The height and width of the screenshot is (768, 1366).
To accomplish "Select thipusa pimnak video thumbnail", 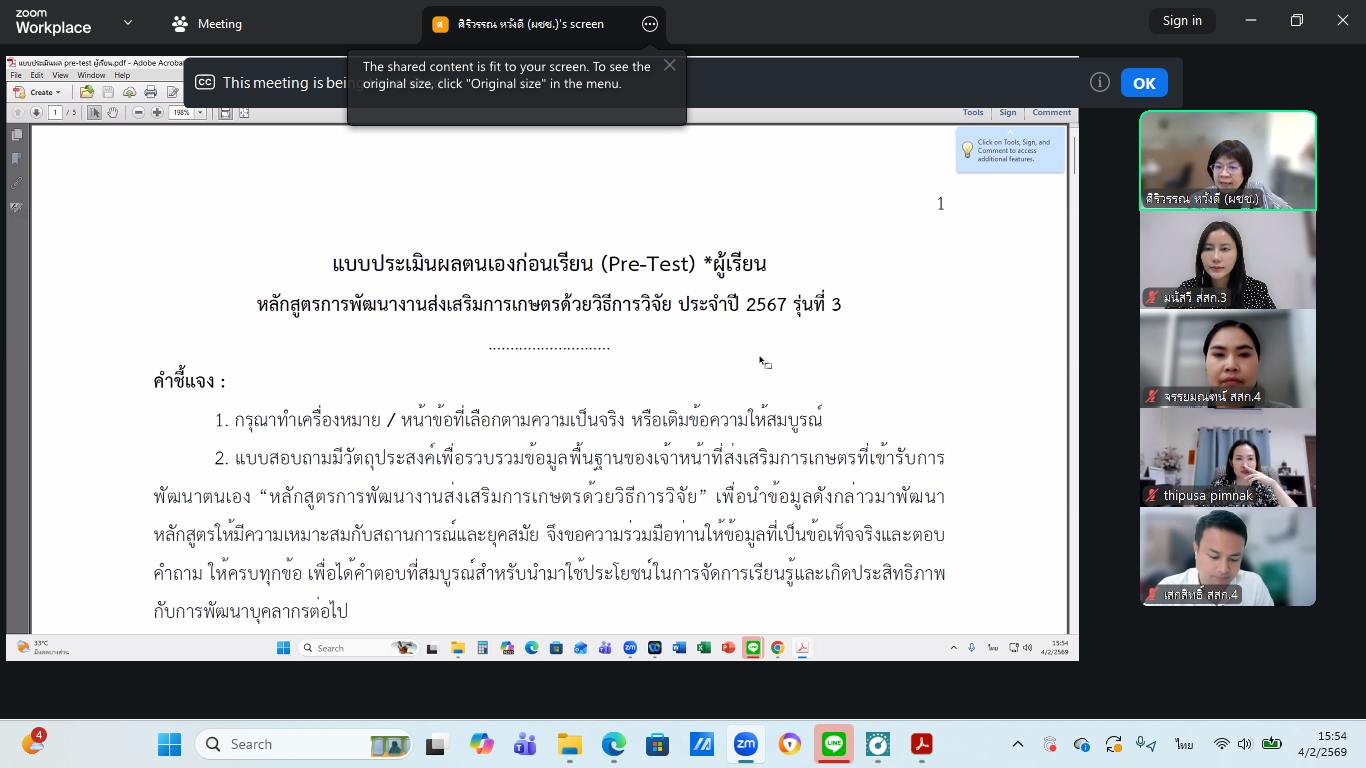I will pos(1228,458).
